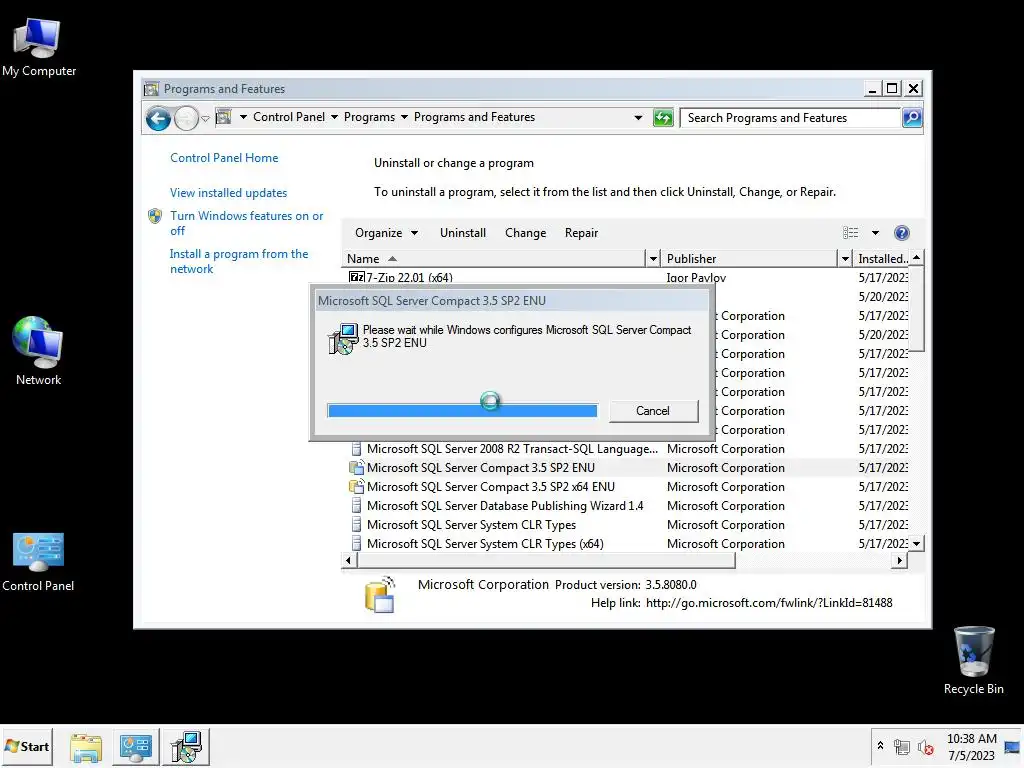Select Microsoft SQL Server System CLR Types row

point(472,525)
